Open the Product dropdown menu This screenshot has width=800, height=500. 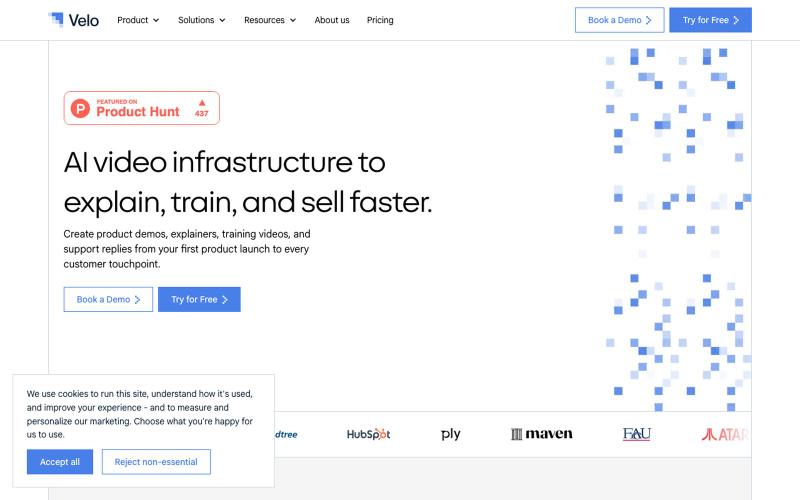pyautogui.click(x=138, y=20)
